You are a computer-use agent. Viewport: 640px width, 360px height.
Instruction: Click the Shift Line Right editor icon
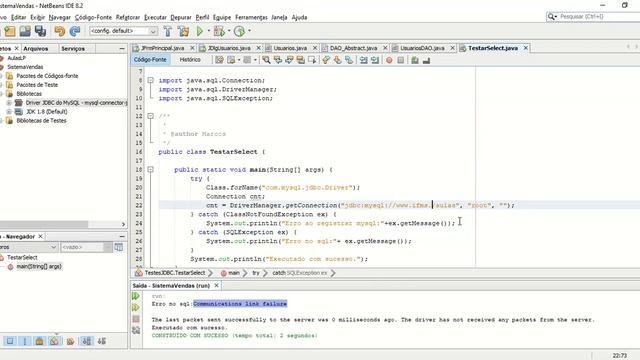(x=375, y=60)
